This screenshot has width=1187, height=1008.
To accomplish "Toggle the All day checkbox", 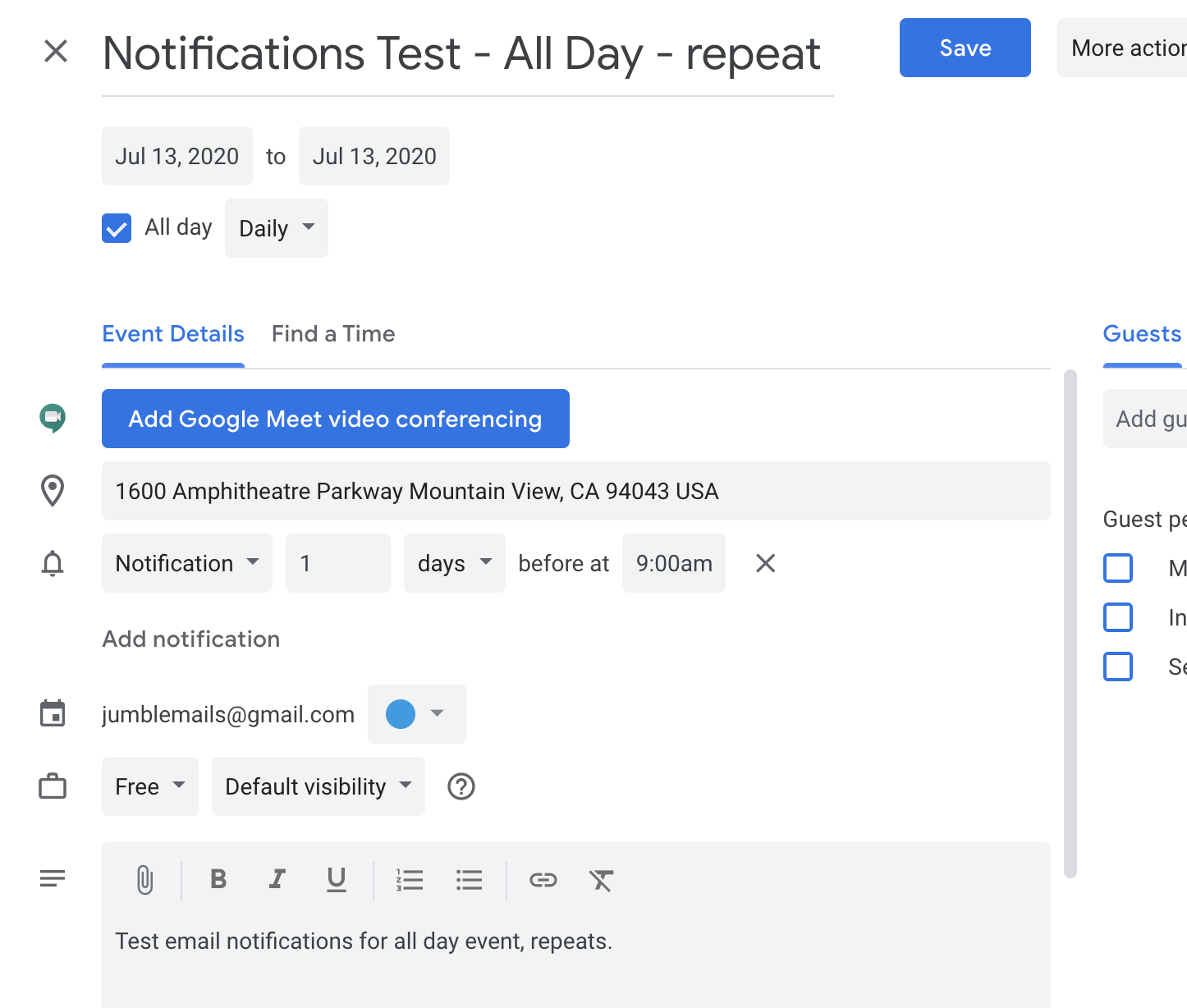I will coord(116,228).
